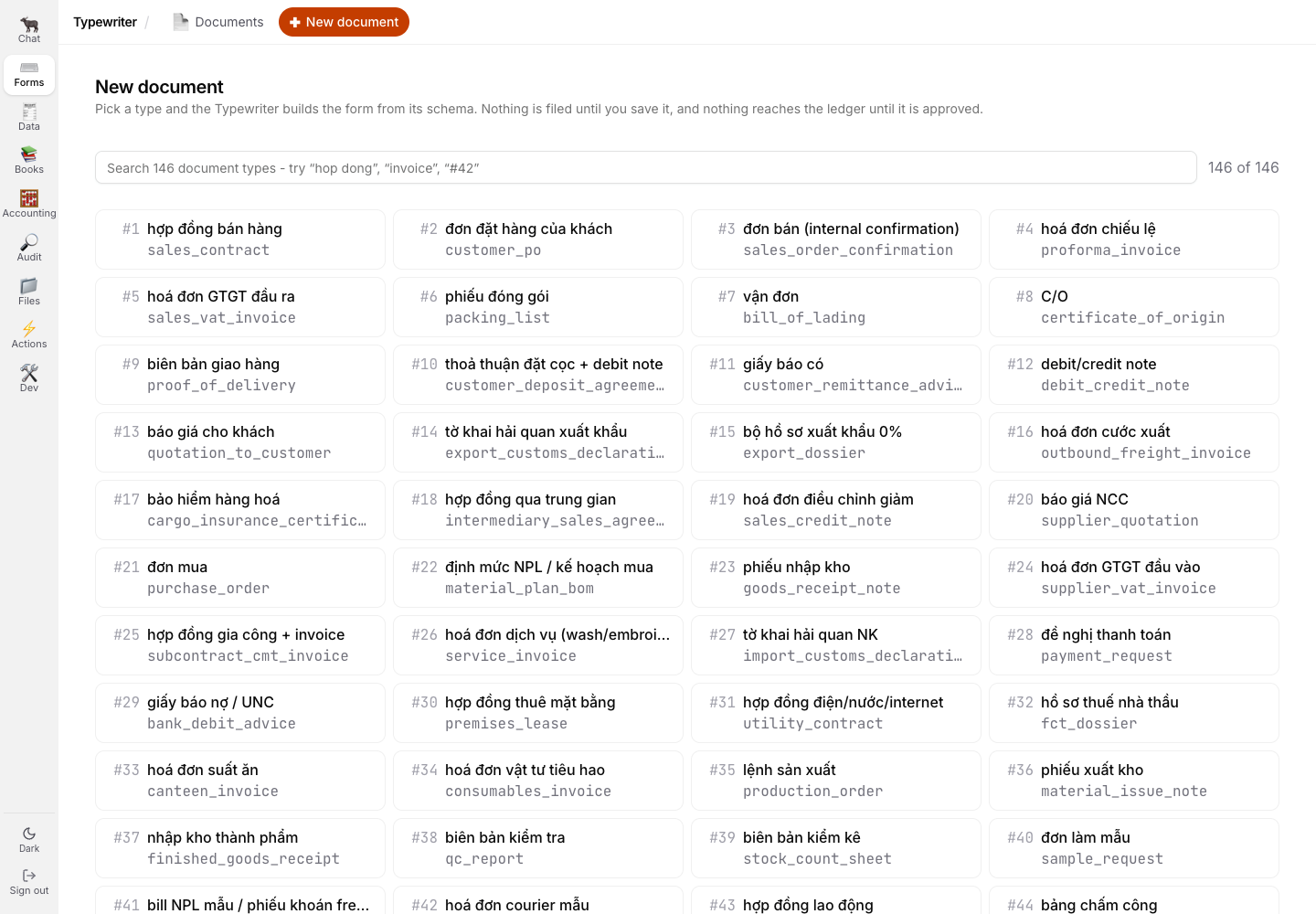The width and height of the screenshot is (1316, 914).
Task: Open the Audit magnifier icon
Action: click(x=29, y=249)
